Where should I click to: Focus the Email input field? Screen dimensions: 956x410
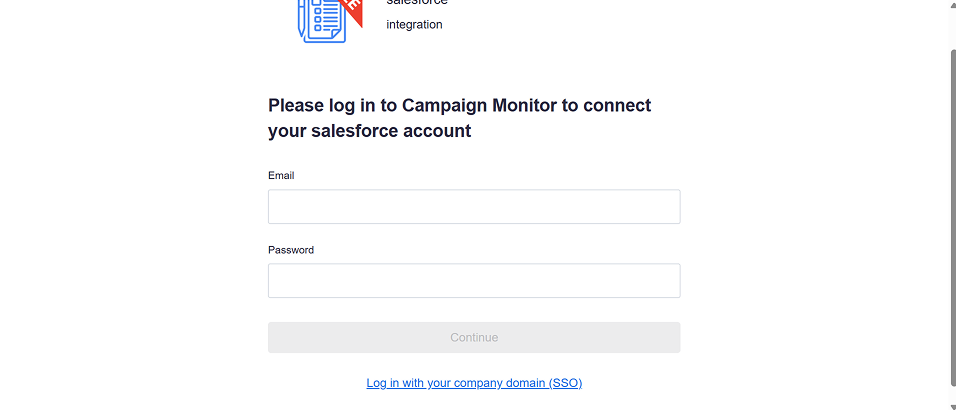tap(474, 206)
